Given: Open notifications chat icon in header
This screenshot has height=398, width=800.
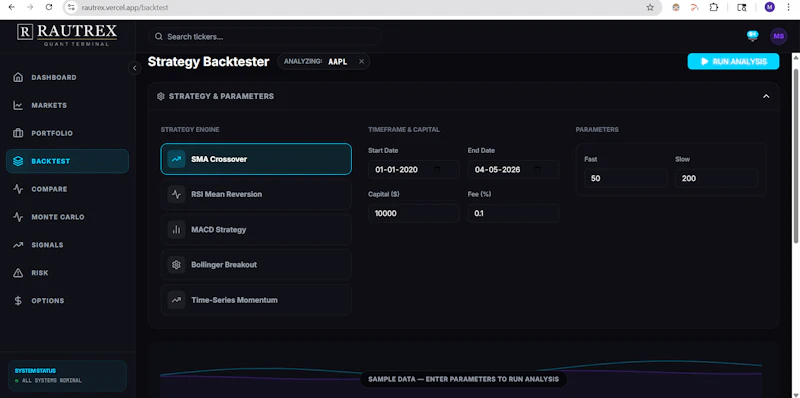Looking at the screenshot, I should click(752, 36).
